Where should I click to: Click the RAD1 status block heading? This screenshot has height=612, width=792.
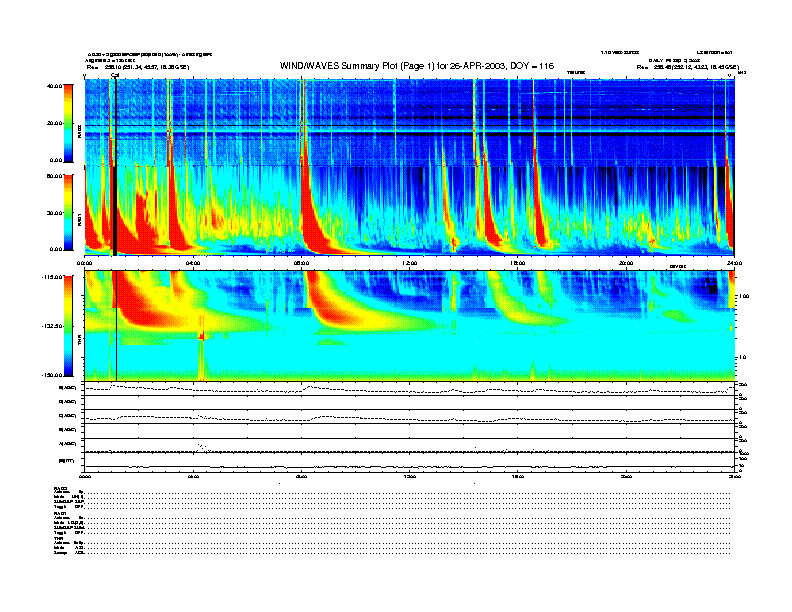coord(61,513)
